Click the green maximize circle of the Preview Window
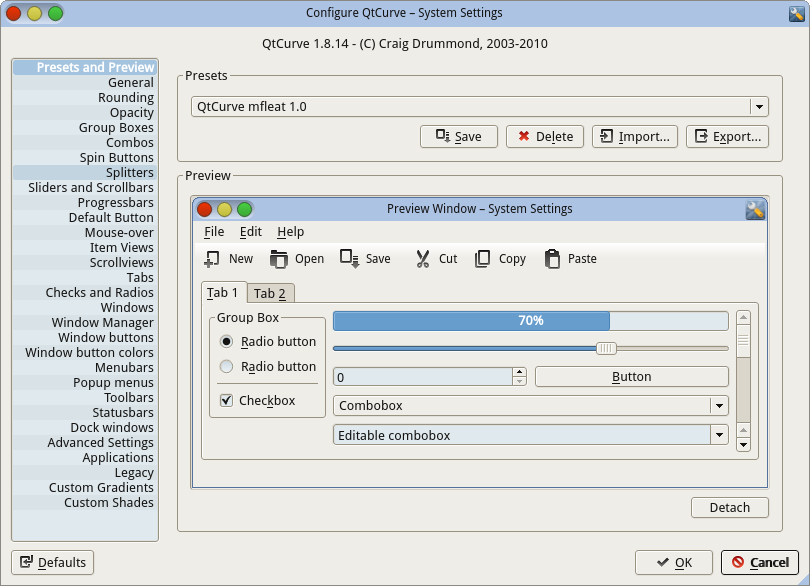Screen dimensions: 810x586 [x=244, y=209]
